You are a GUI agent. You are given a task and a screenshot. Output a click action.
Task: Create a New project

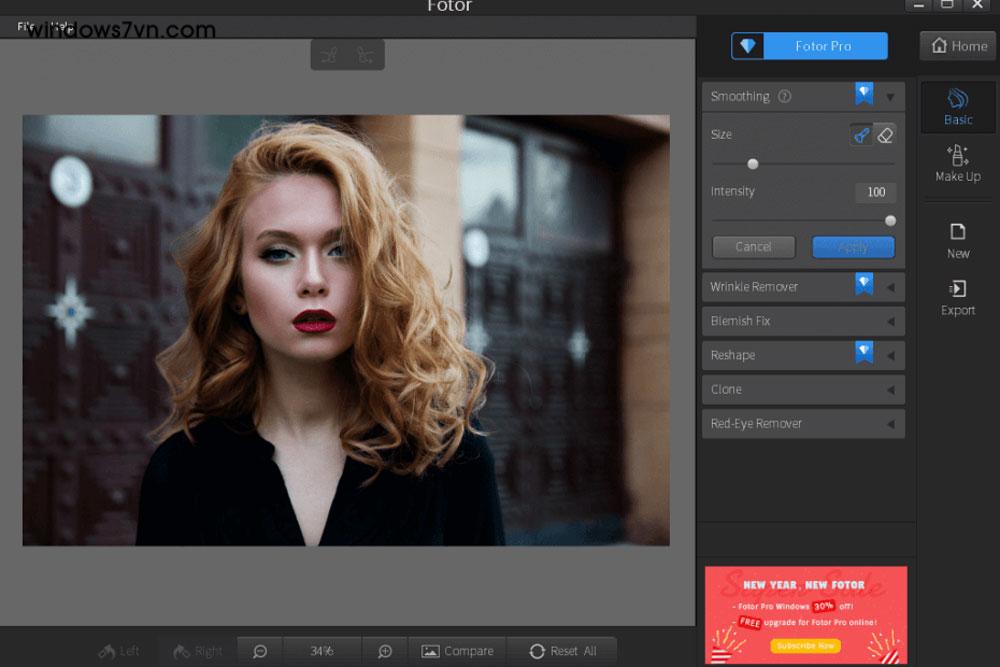click(957, 240)
